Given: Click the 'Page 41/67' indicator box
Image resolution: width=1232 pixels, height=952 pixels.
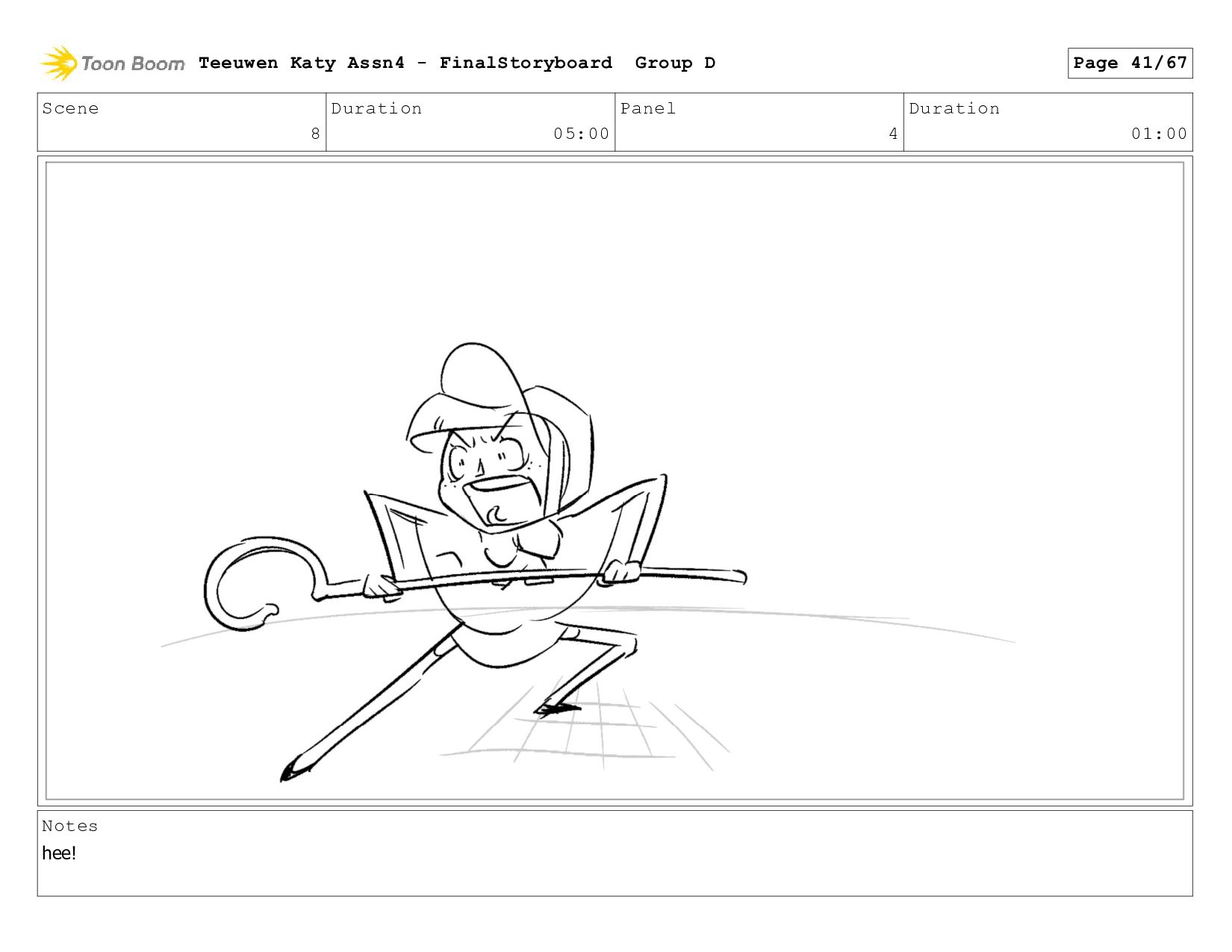Looking at the screenshot, I should [x=1130, y=63].
